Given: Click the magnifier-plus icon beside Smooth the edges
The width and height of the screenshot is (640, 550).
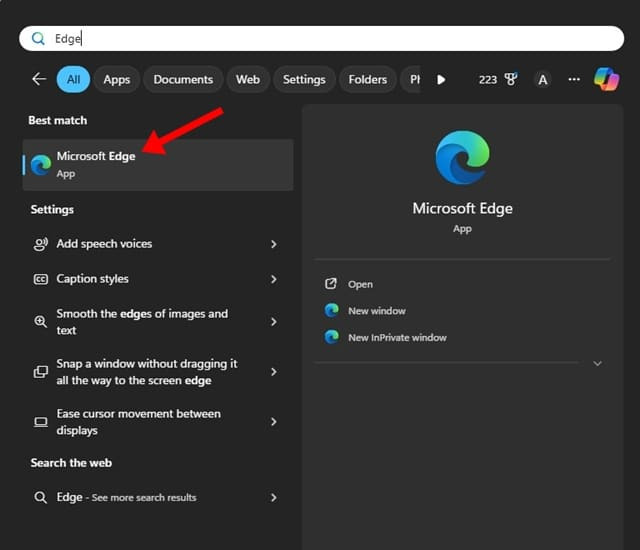Looking at the screenshot, I should coord(40,322).
